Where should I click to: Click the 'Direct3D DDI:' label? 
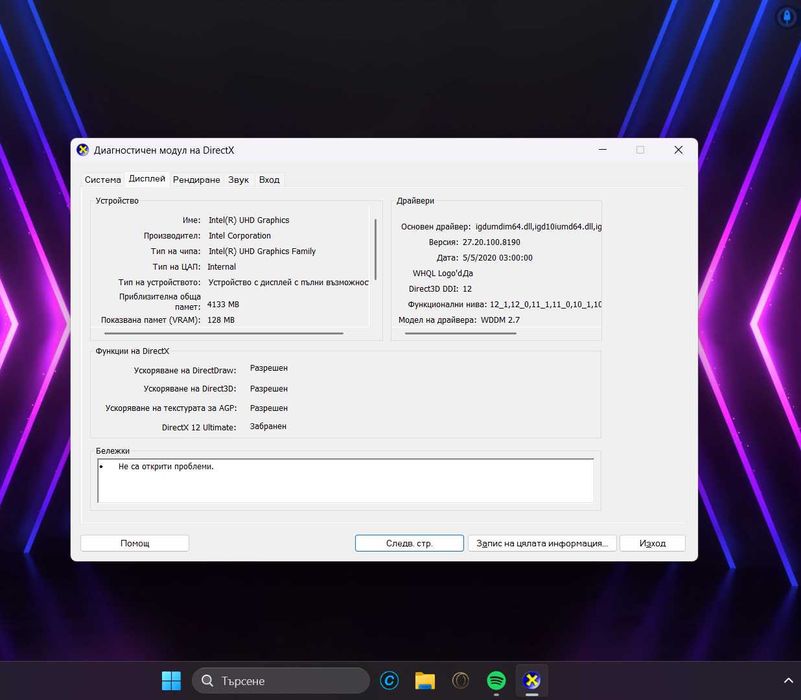433,289
